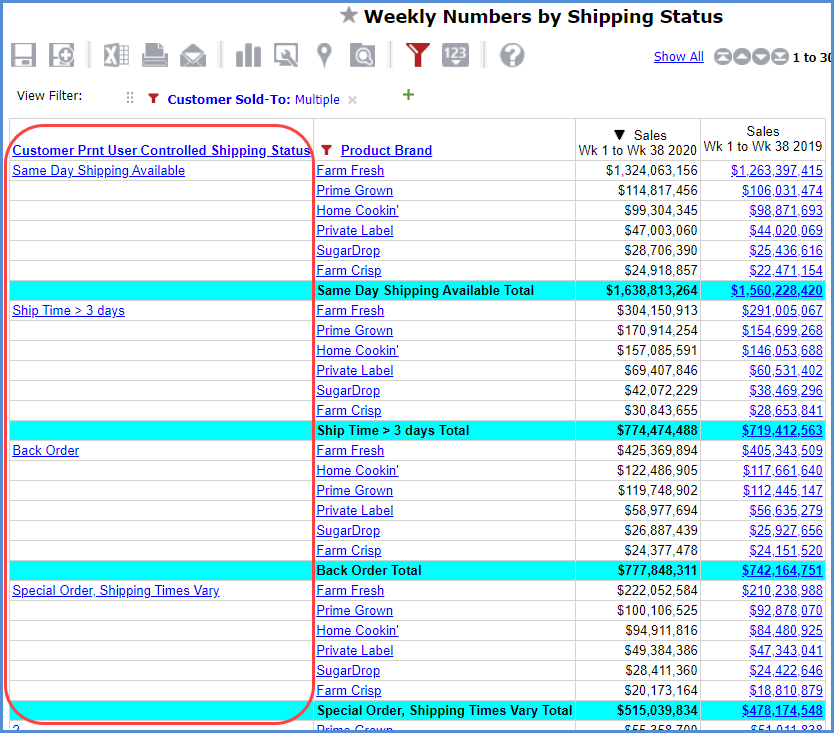Click the map pin icon
Screen dimensions: 834x733
324,55
